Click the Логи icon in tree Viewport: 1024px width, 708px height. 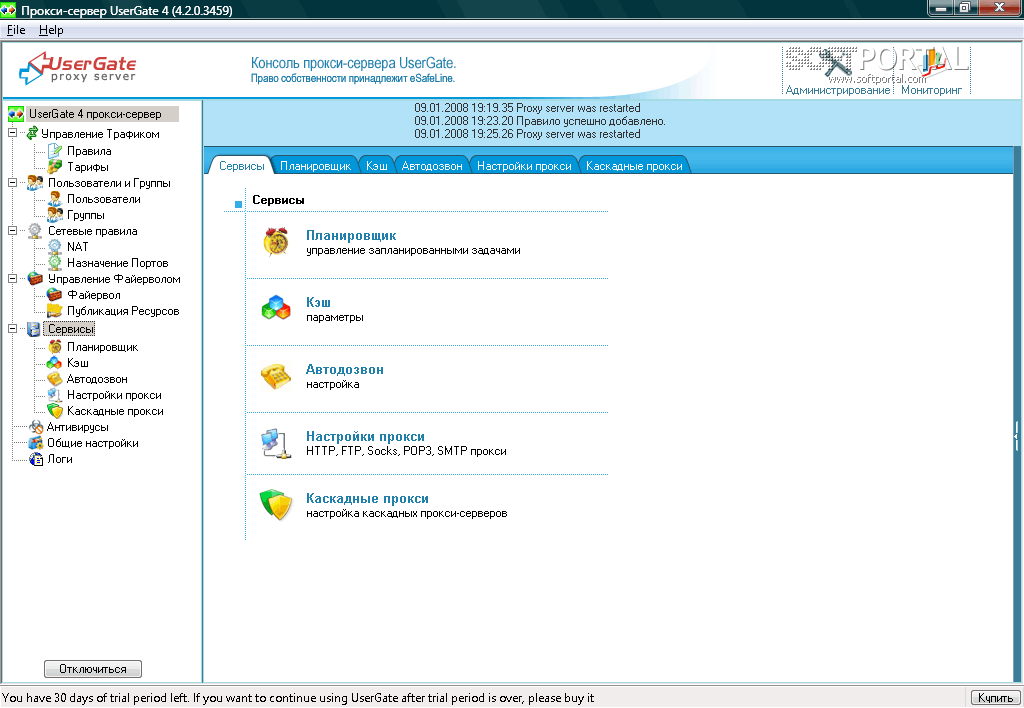[x=36, y=459]
